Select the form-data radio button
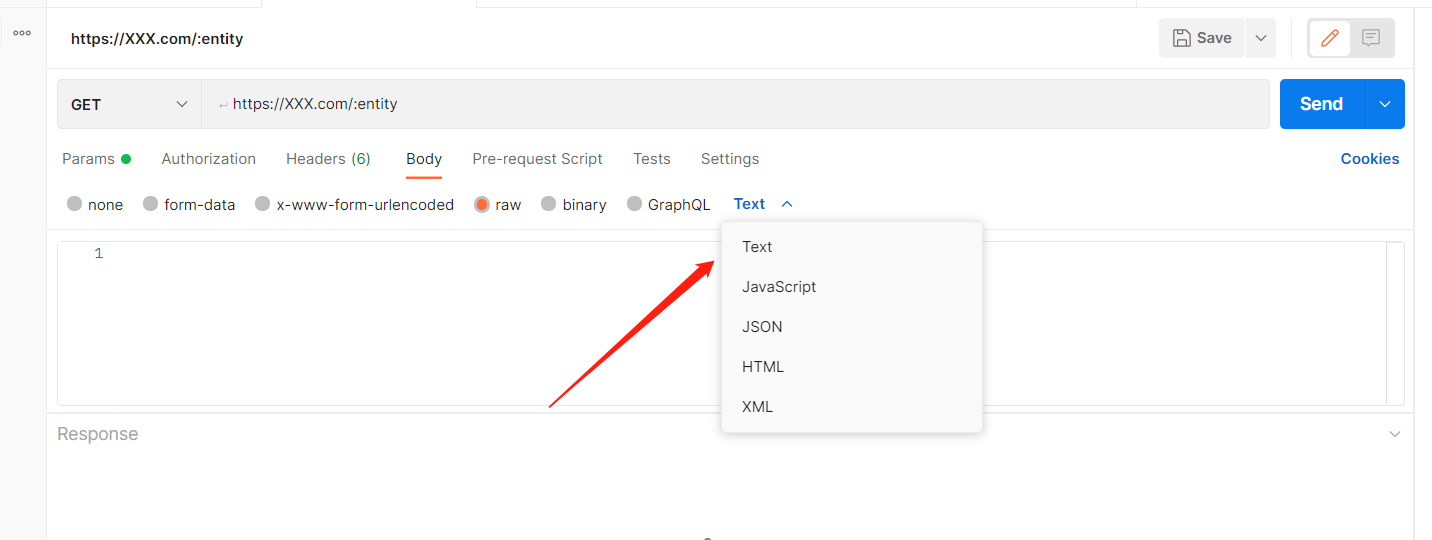Screen dimensions: 1432x540 (x=151, y=204)
